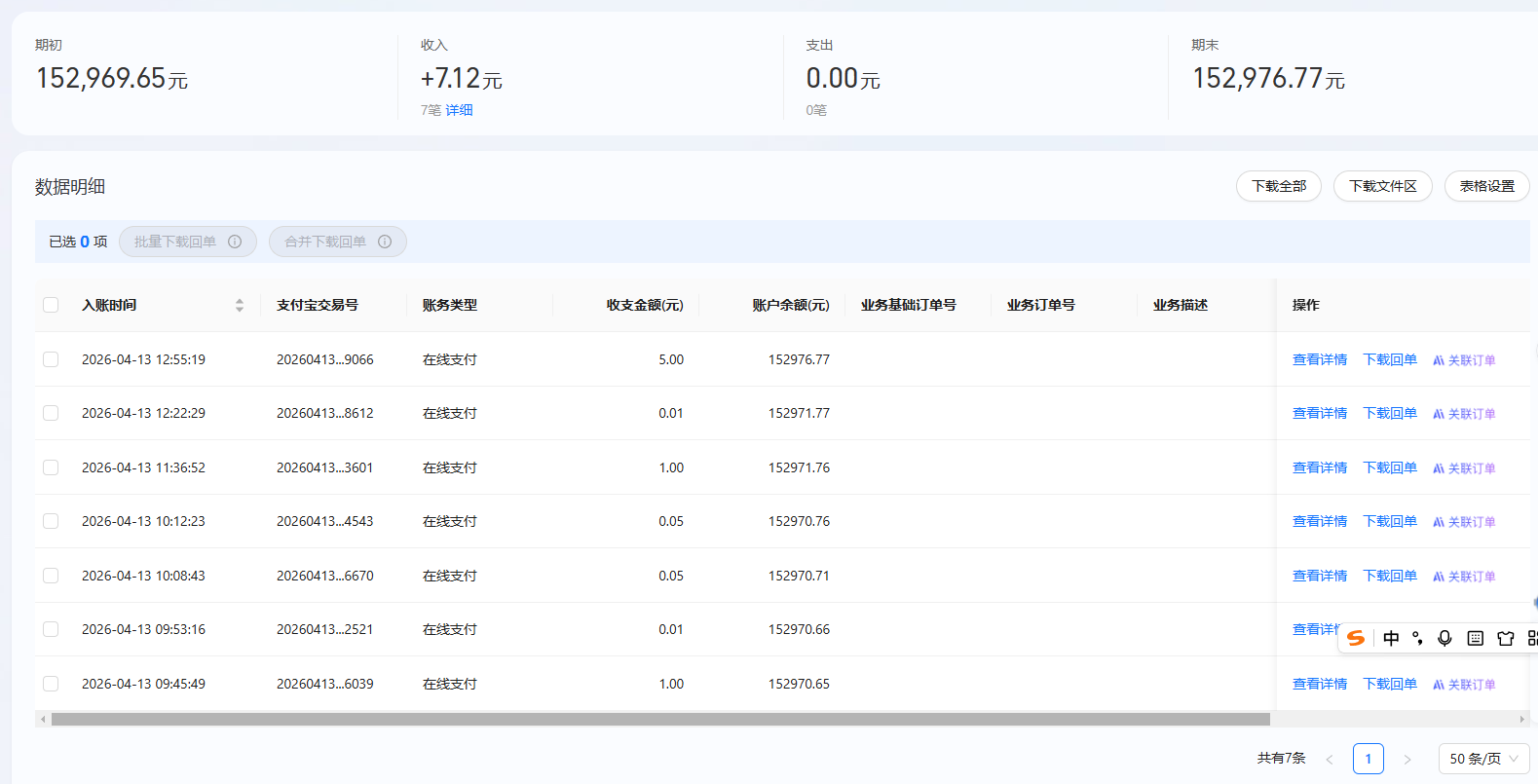Click the horizontal table scrollbar
This screenshot has height=784, width=1538.
660,720
